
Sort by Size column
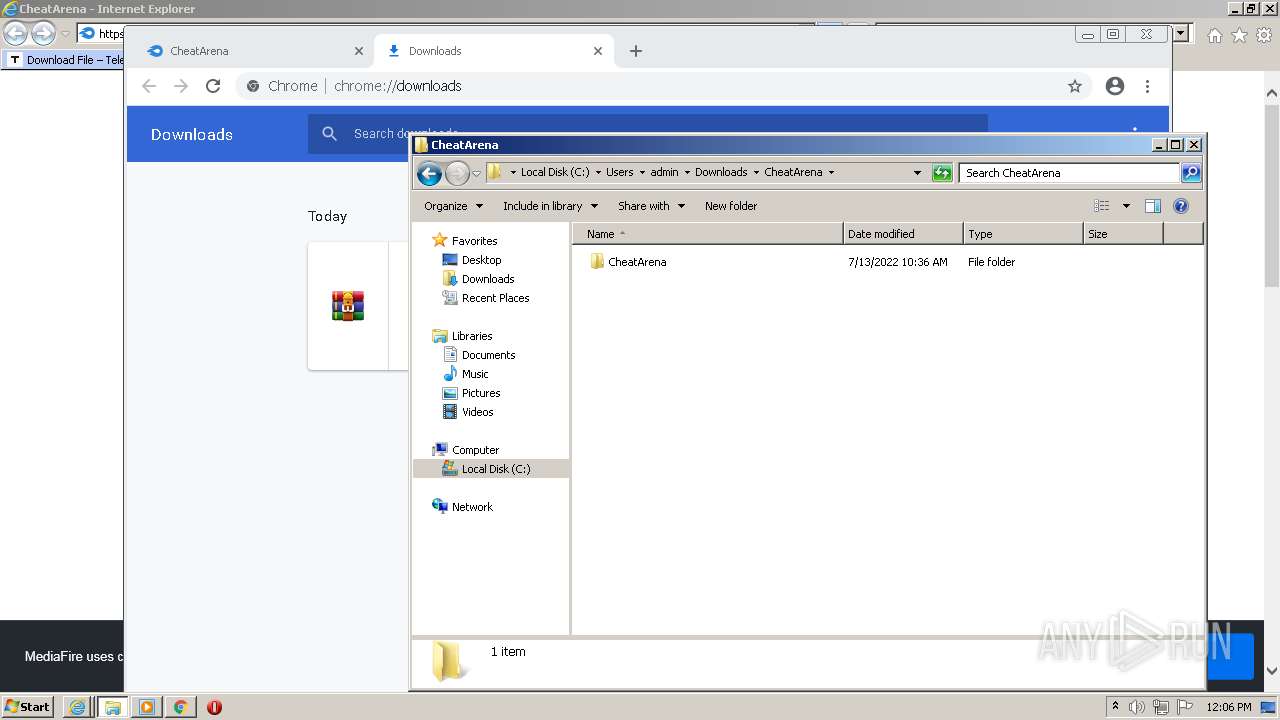[1123, 234]
